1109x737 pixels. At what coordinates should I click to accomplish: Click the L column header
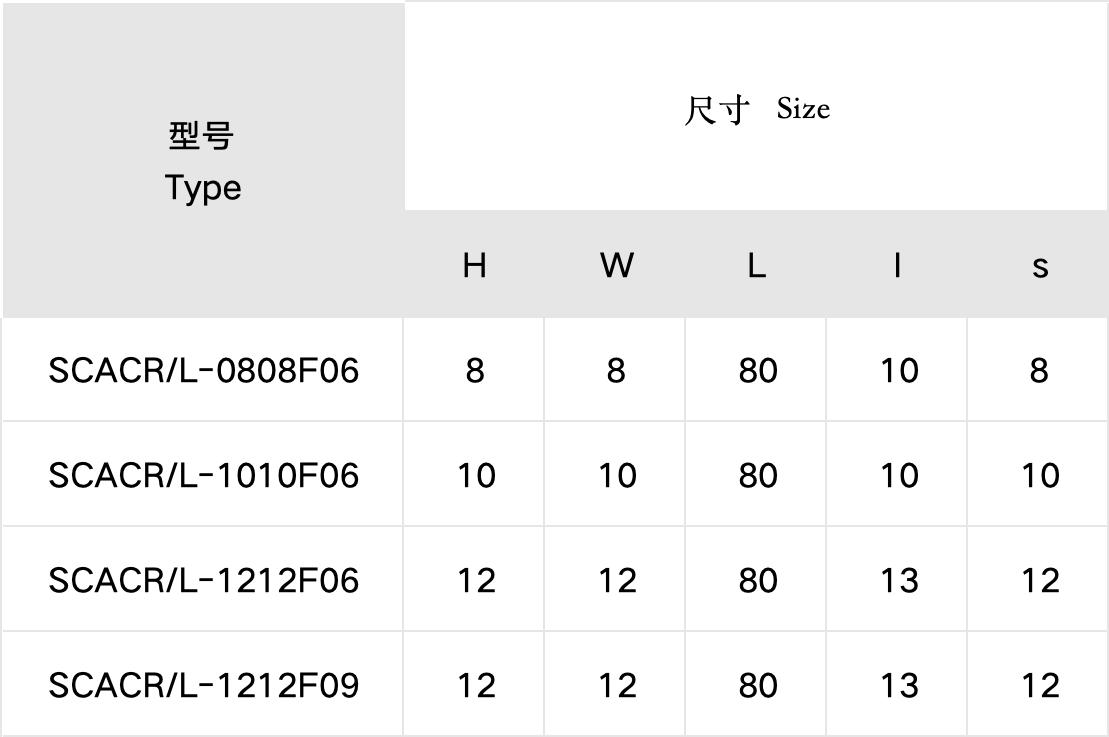tap(756, 266)
